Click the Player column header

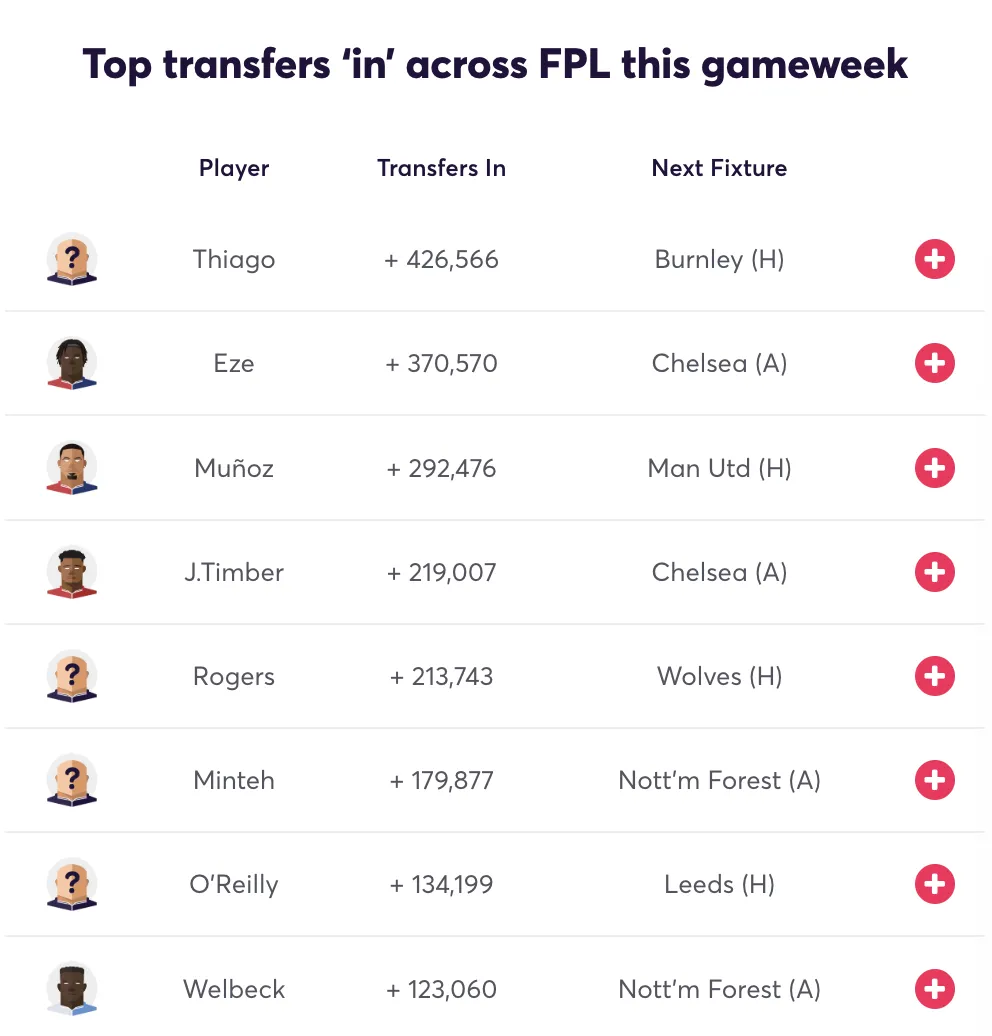[x=233, y=168]
